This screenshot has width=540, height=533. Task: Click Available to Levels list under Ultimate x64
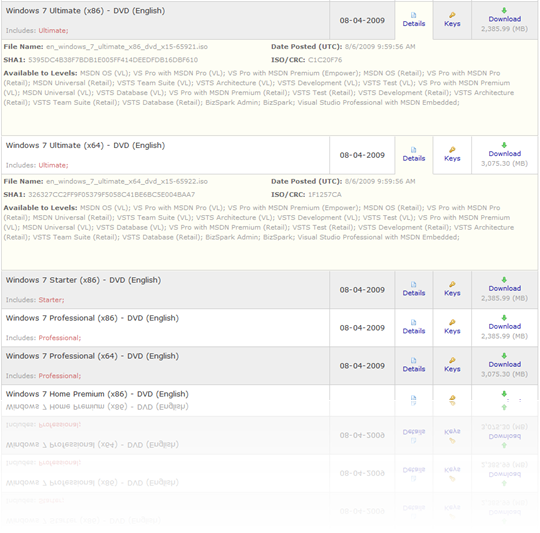click(259, 222)
